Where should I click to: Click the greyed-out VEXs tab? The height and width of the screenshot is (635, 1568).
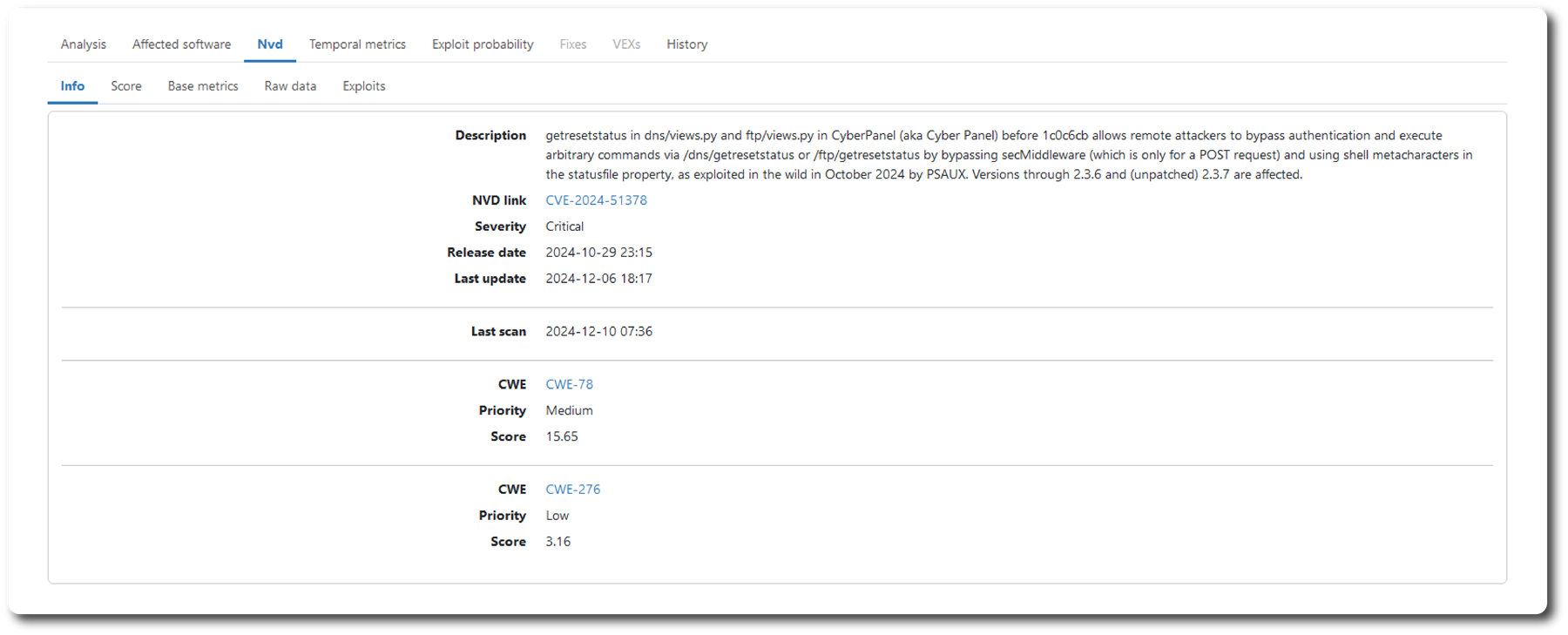pyautogui.click(x=625, y=44)
